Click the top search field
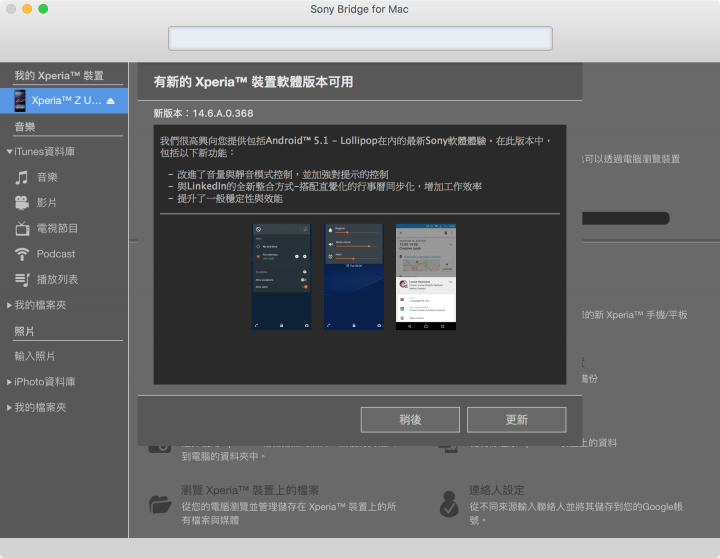This screenshot has height=558, width=720. coord(360,38)
